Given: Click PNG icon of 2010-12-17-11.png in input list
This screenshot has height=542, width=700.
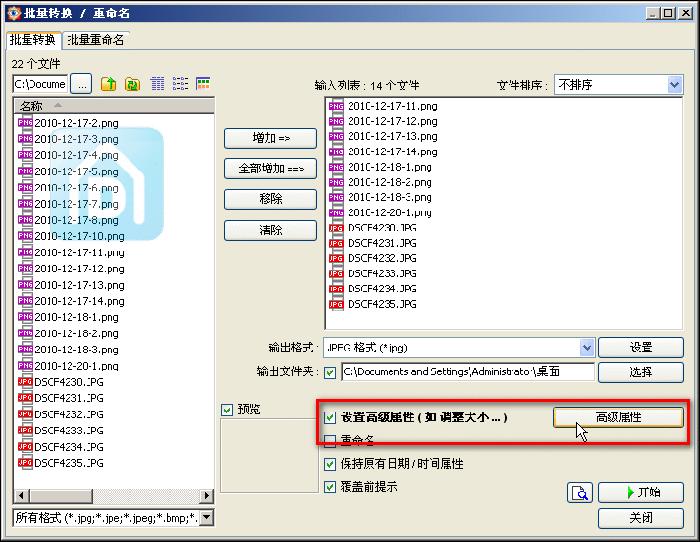Looking at the screenshot, I should (336, 106).
